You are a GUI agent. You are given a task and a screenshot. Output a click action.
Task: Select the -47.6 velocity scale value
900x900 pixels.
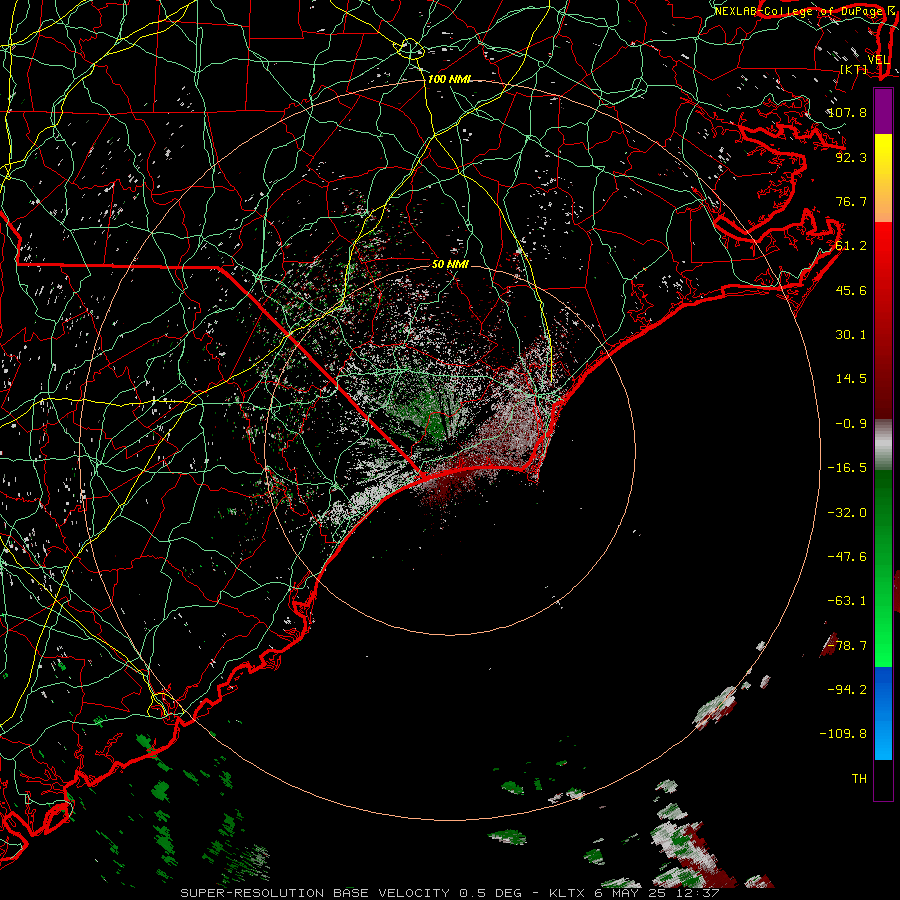click(x=847, y=557)
